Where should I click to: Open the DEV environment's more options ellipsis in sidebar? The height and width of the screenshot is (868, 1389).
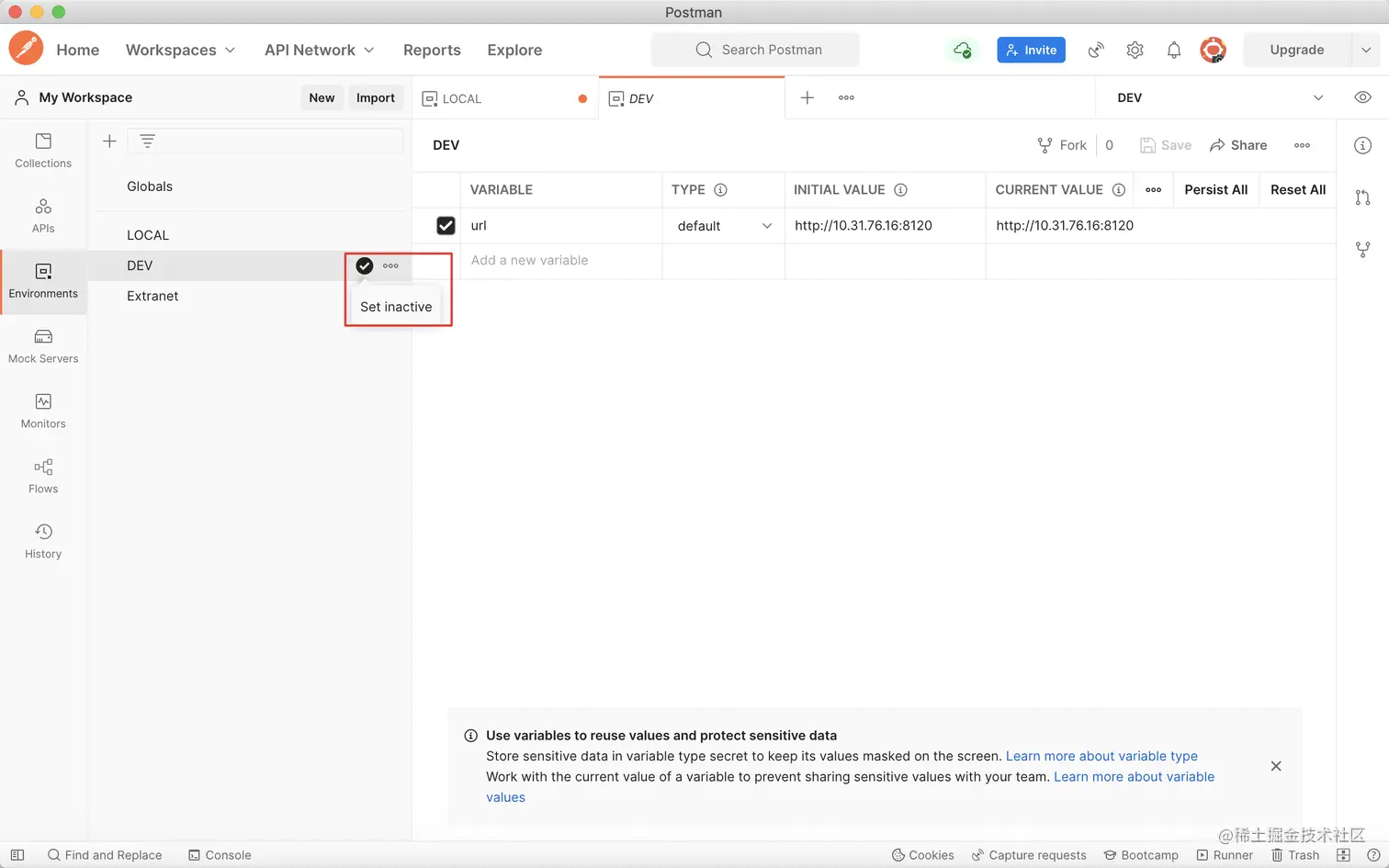tap(390, 265)
